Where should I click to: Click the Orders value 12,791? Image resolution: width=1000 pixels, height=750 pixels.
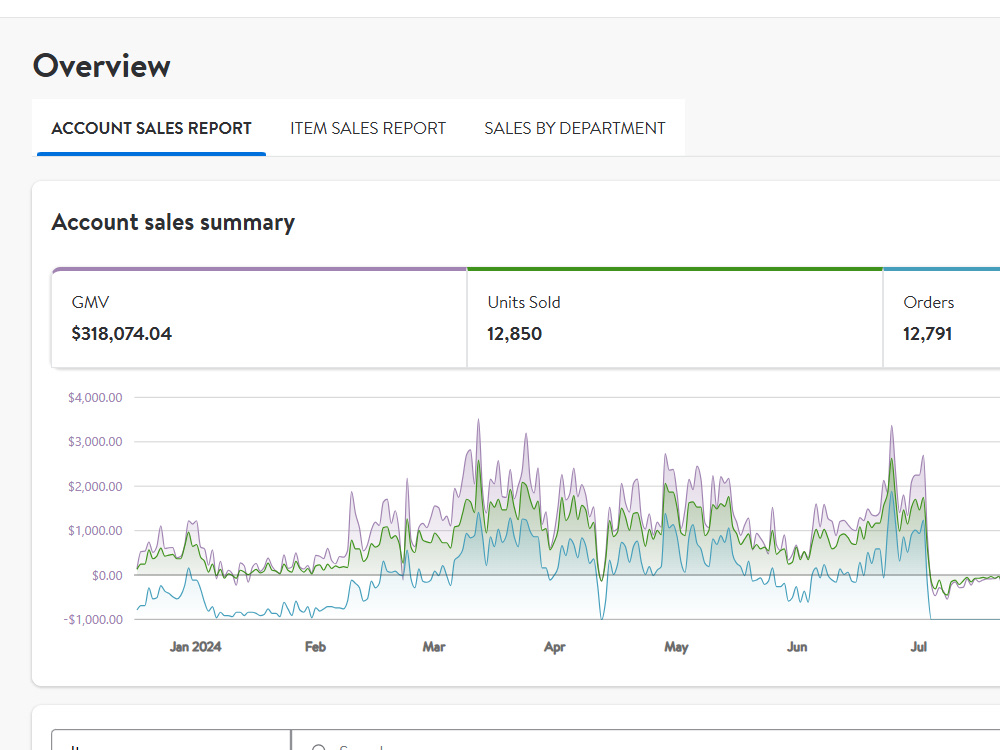point(927,334)
